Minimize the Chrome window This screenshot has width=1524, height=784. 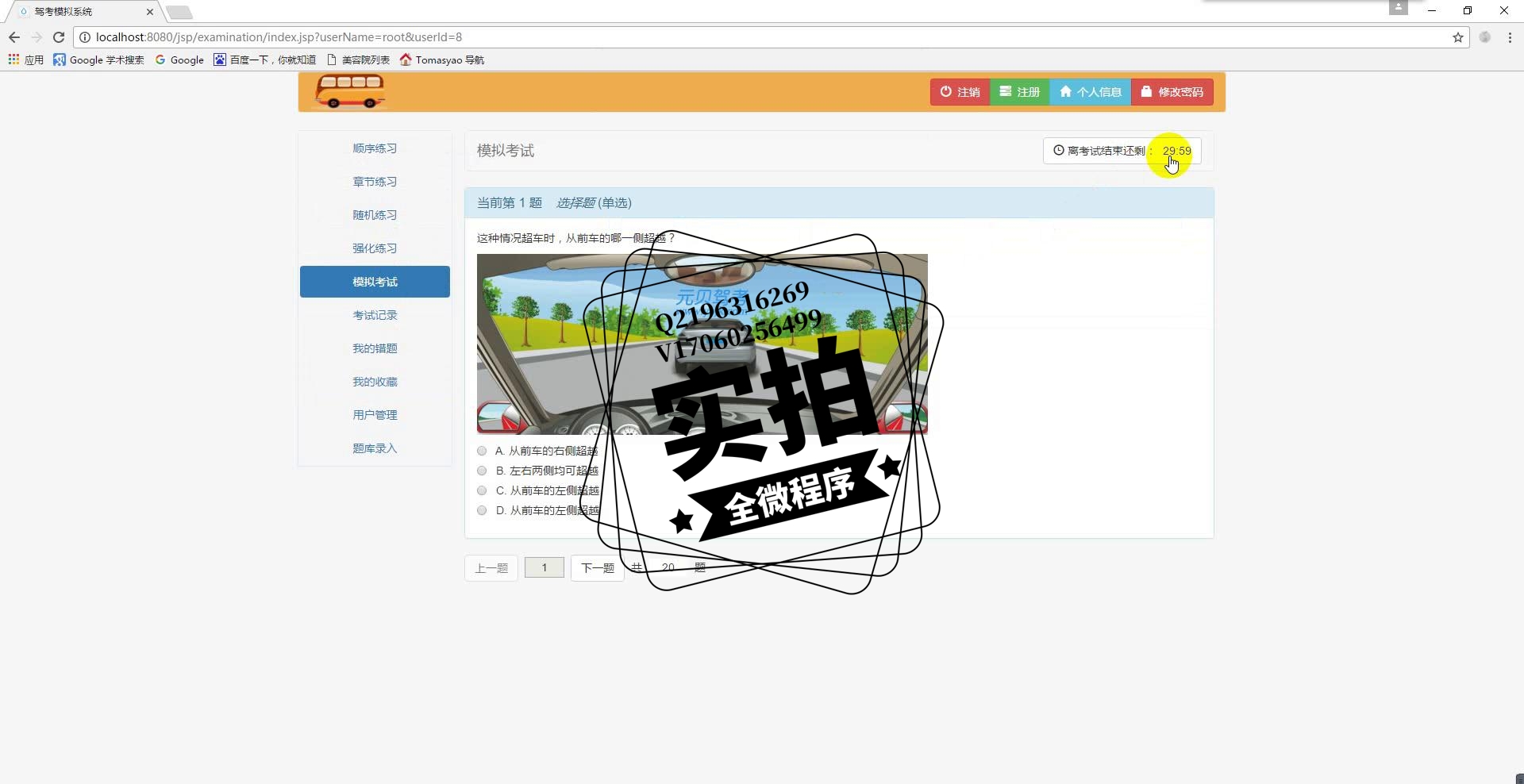tap(1431, 11)
